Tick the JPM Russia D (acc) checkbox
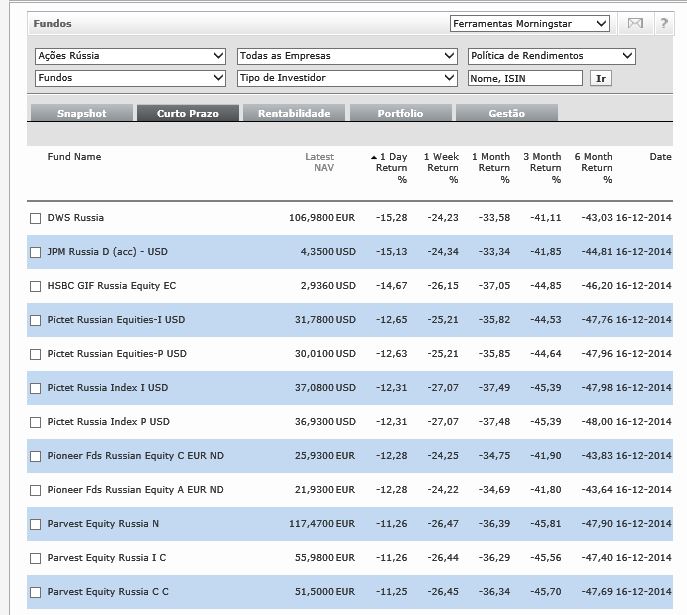The width and height of the screenshot is (687, 615). (x=35, y=252)
